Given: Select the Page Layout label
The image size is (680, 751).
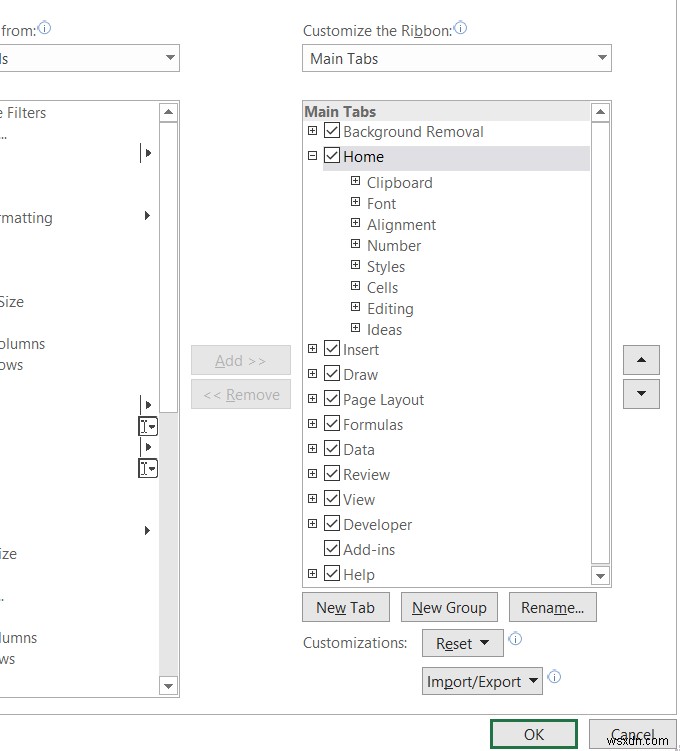Looking at the screenshot, I should pyautogui.click(x=384, y=400).
